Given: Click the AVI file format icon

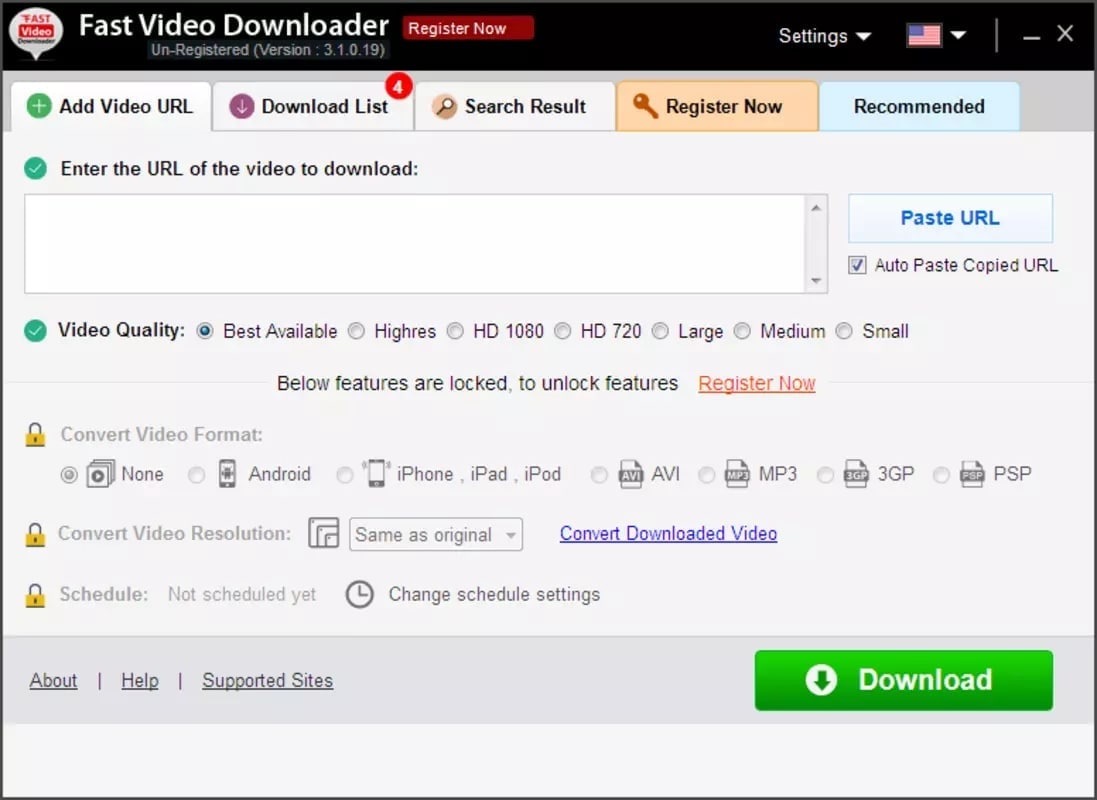Looking at the screenshot, I should pos(630,474).
